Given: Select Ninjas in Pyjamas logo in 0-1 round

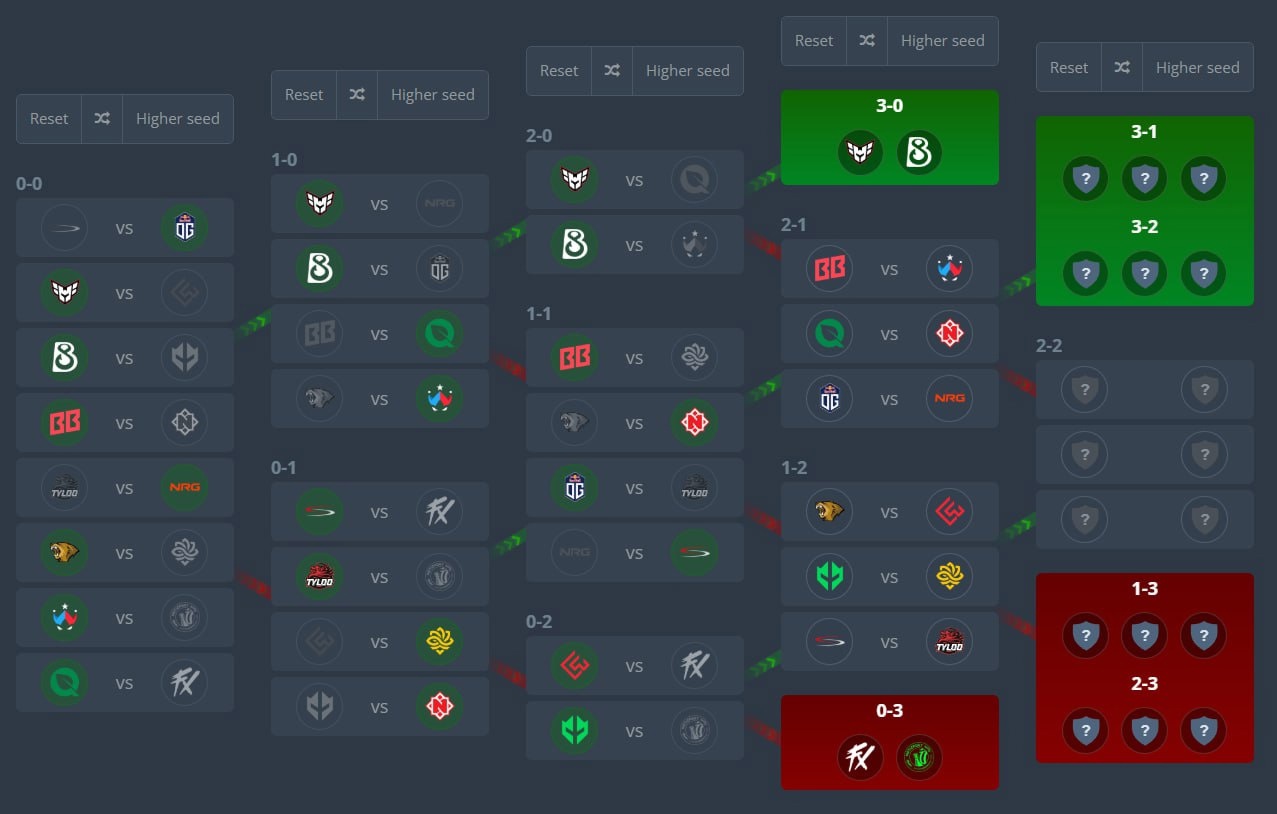Looking at the screenshot, I should [439, 707].
